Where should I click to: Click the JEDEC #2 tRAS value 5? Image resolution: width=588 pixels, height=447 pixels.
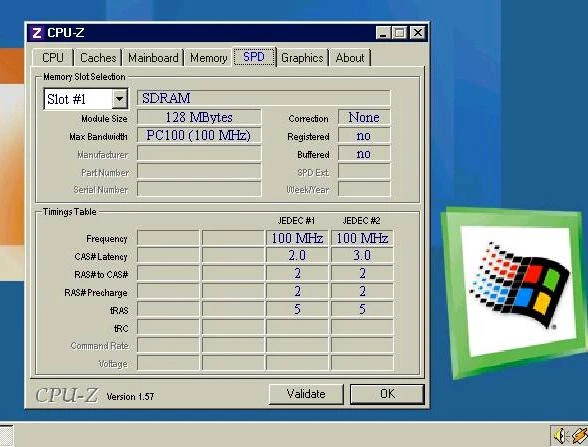(x=362, y=309)
